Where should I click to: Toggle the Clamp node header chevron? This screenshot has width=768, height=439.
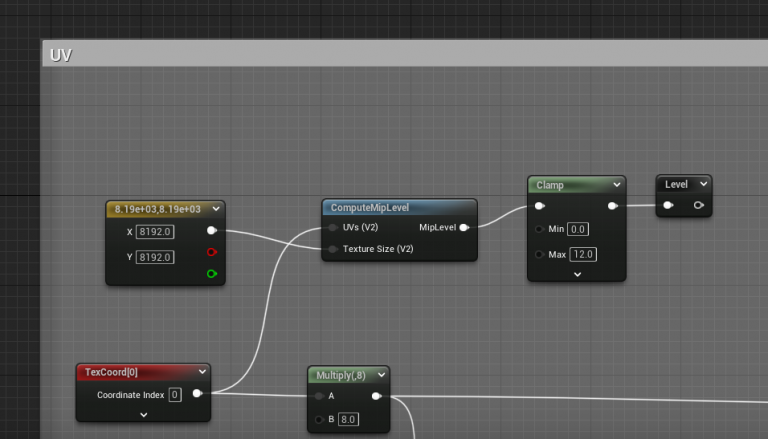pos(617,185)
